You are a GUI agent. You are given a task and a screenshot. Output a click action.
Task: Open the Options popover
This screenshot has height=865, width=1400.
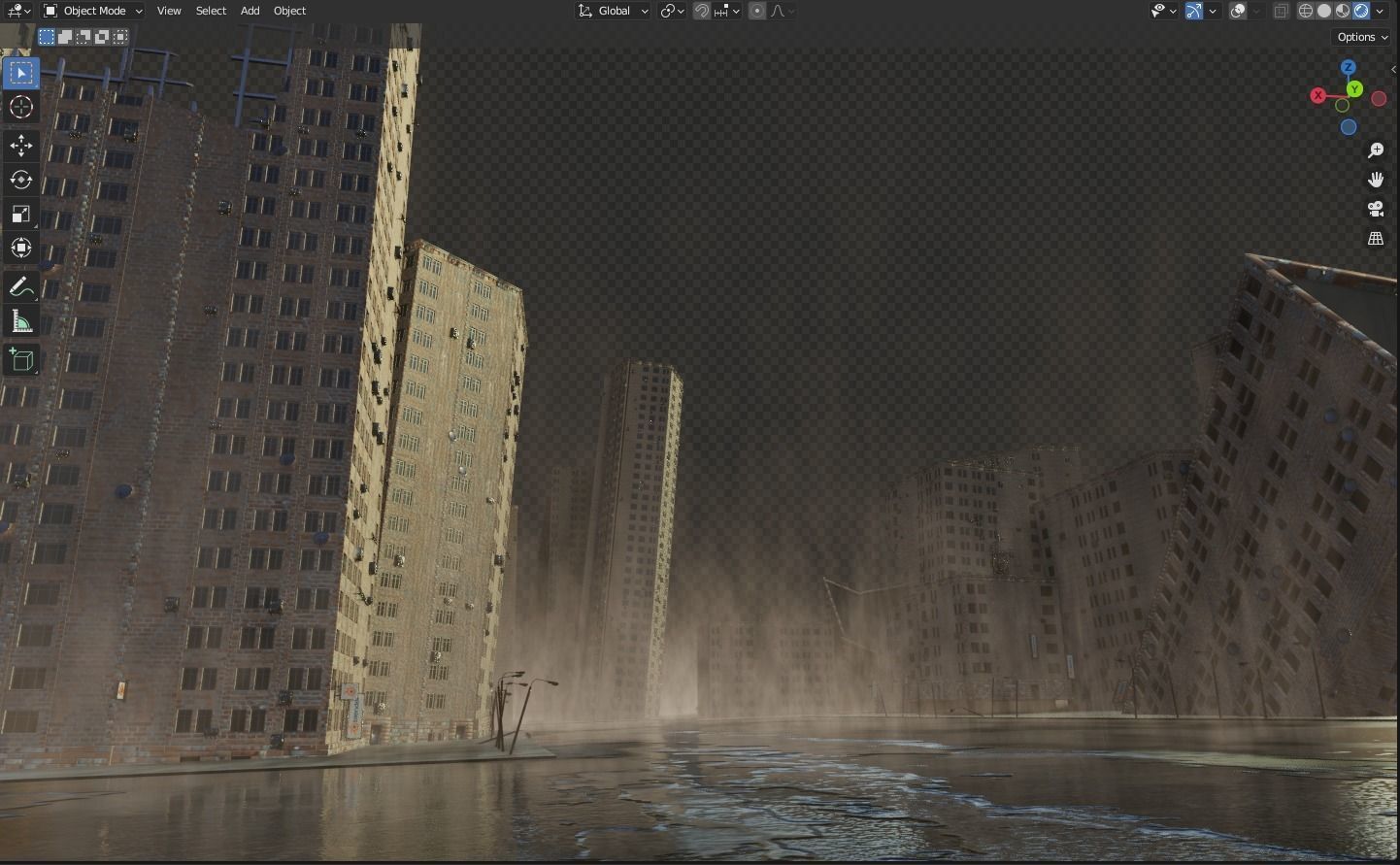coord(1361,37)
